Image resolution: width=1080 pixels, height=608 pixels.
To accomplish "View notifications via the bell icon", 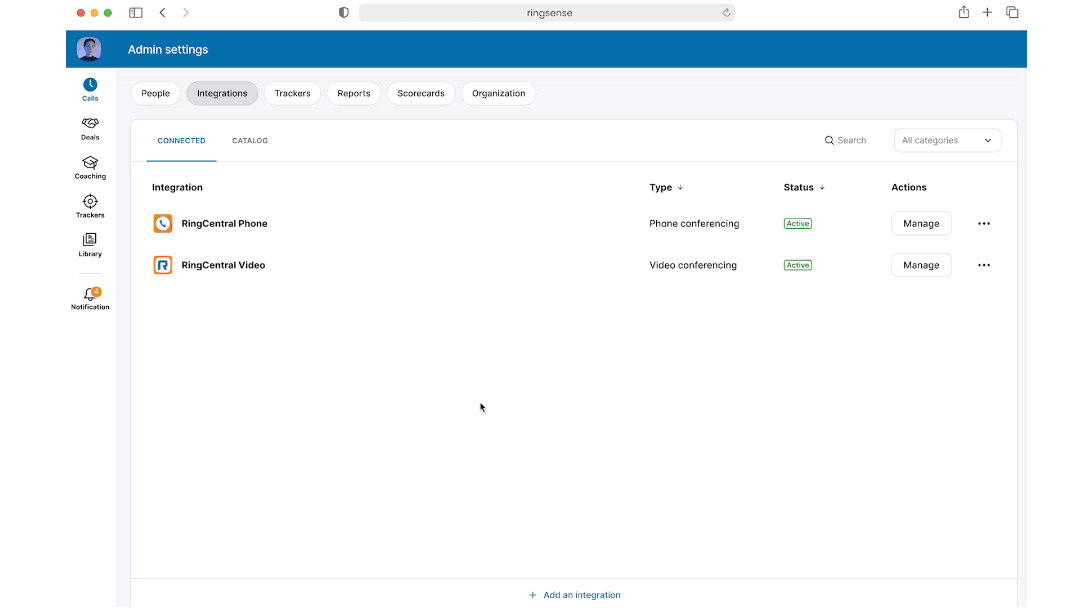I will click(x=90, y=295).
